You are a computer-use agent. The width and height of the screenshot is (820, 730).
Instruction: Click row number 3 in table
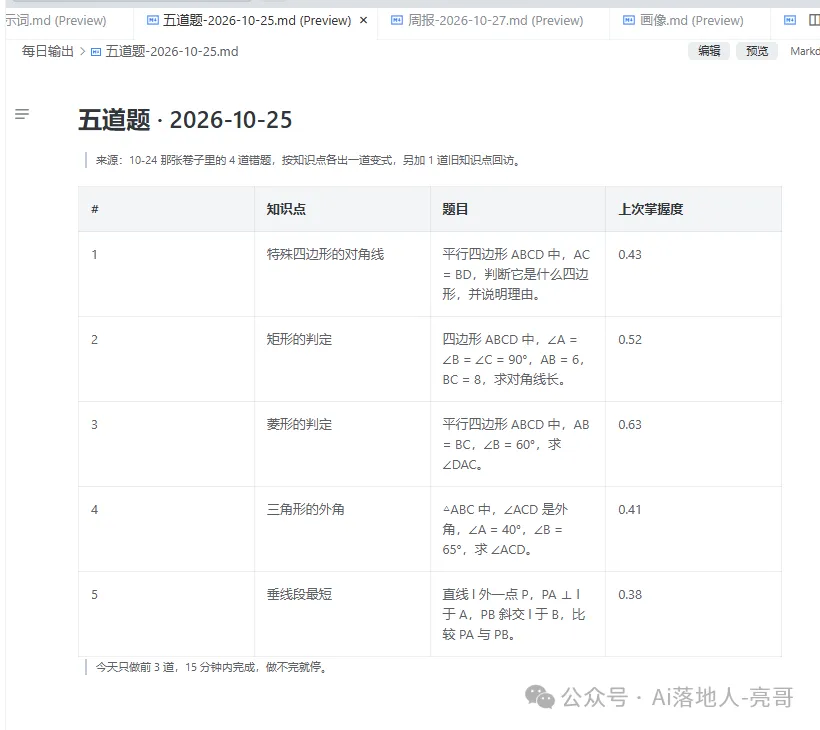point(94,425)
